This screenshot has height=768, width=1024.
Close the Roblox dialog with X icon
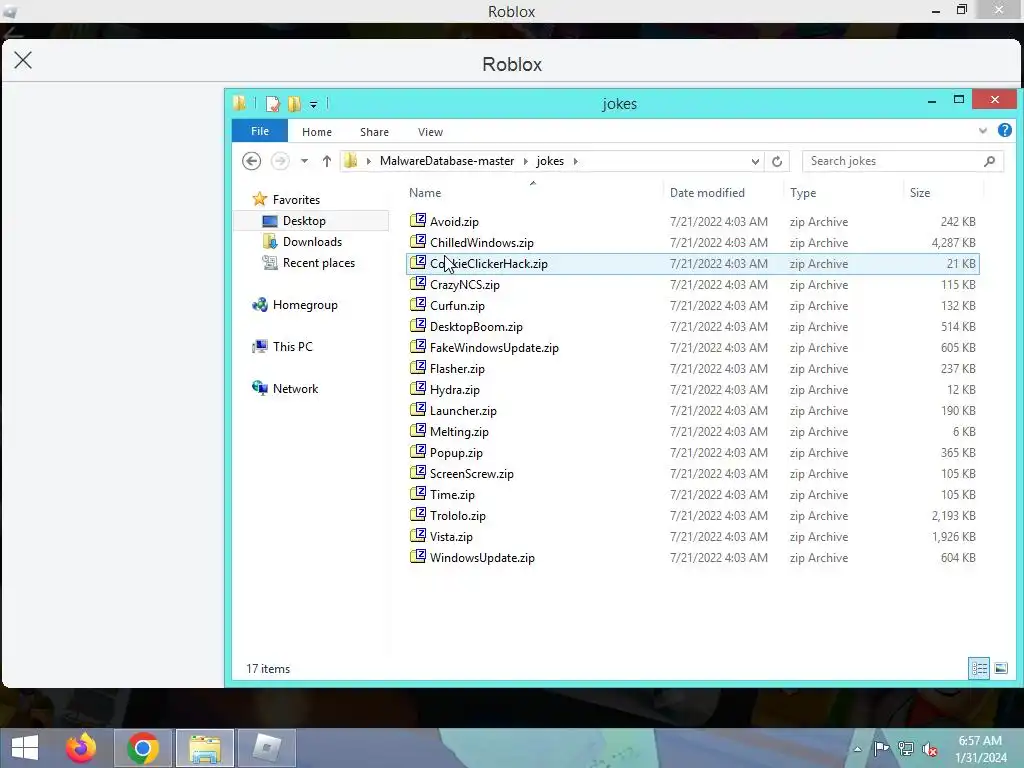pos(23,60)
